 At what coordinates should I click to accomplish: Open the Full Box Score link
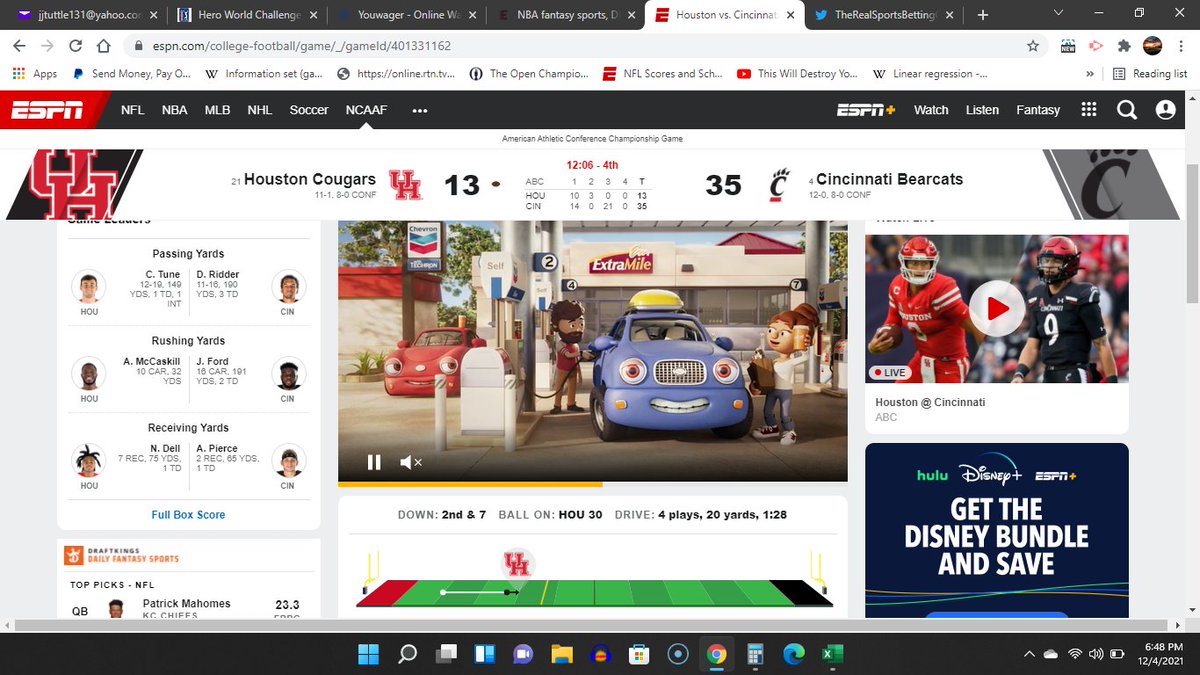point(189,515)
